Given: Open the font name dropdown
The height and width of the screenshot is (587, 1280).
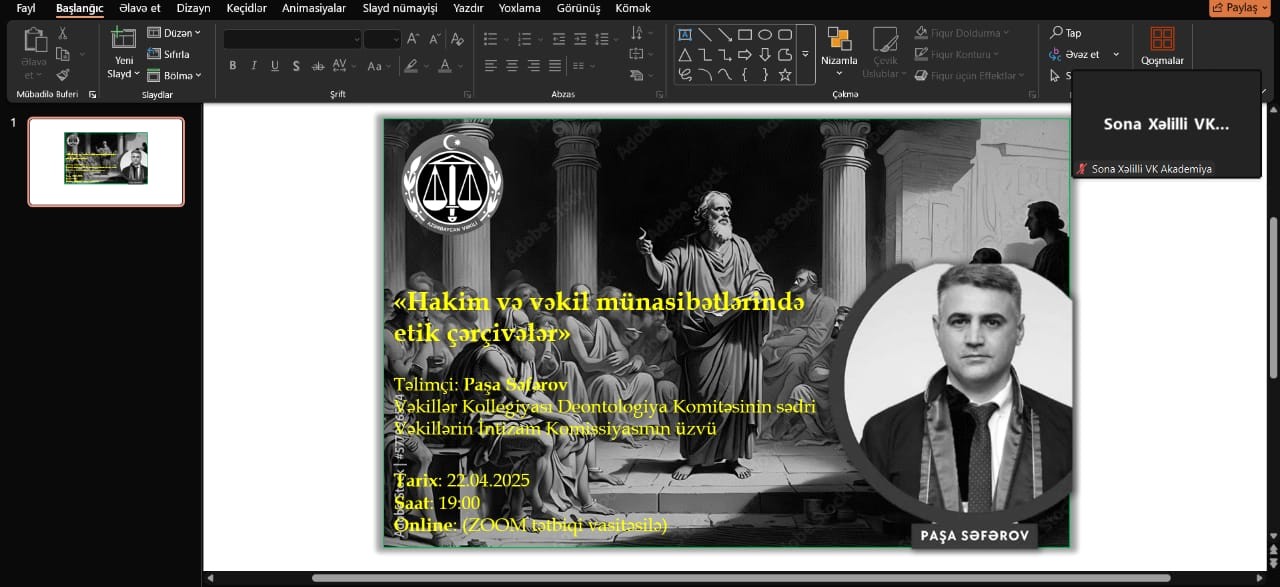Looking at the screenshot, I should (x=356, y=39).
